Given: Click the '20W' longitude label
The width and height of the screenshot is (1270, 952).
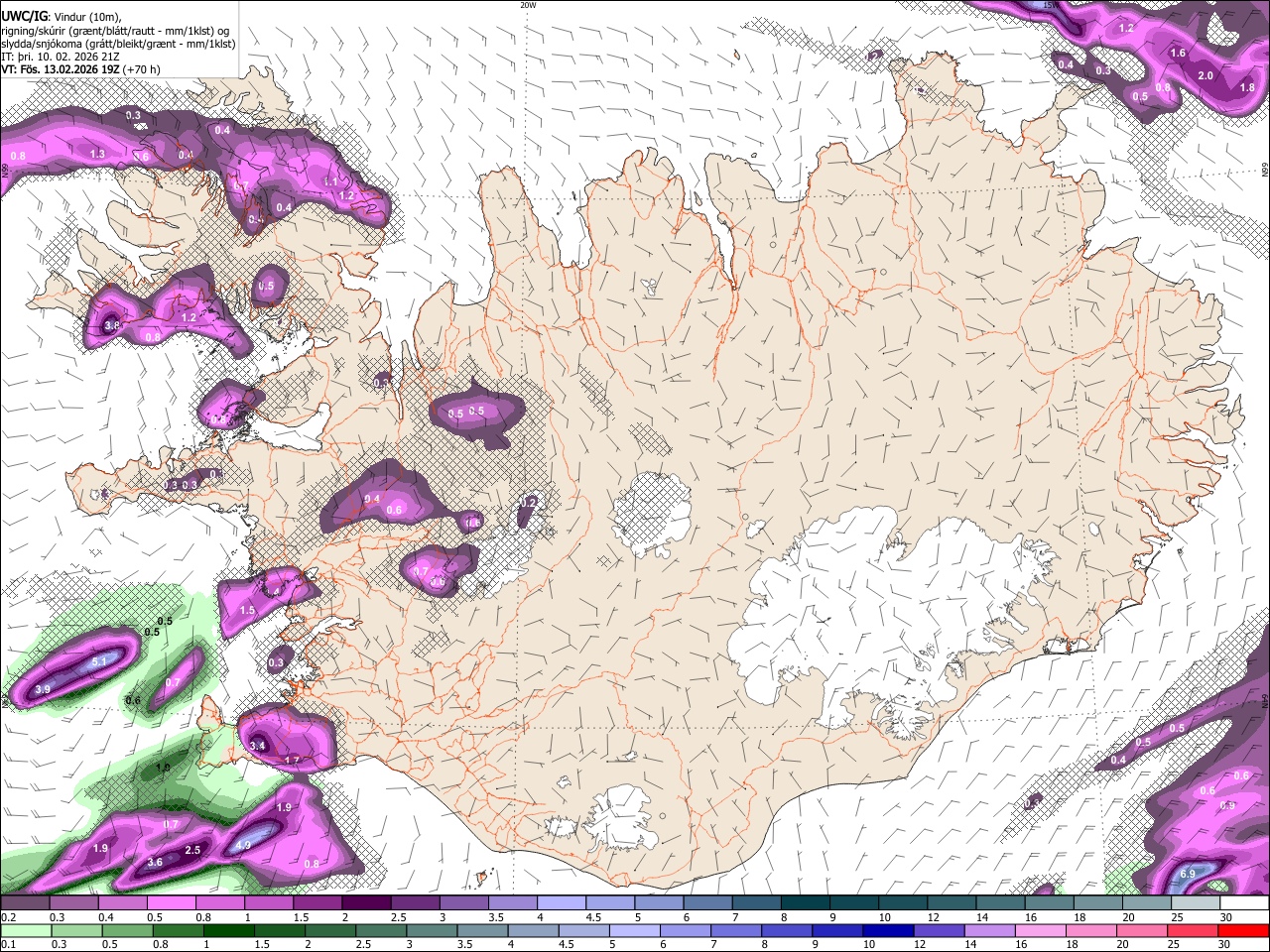Looking at the screenshot, I should pos(528,5).
